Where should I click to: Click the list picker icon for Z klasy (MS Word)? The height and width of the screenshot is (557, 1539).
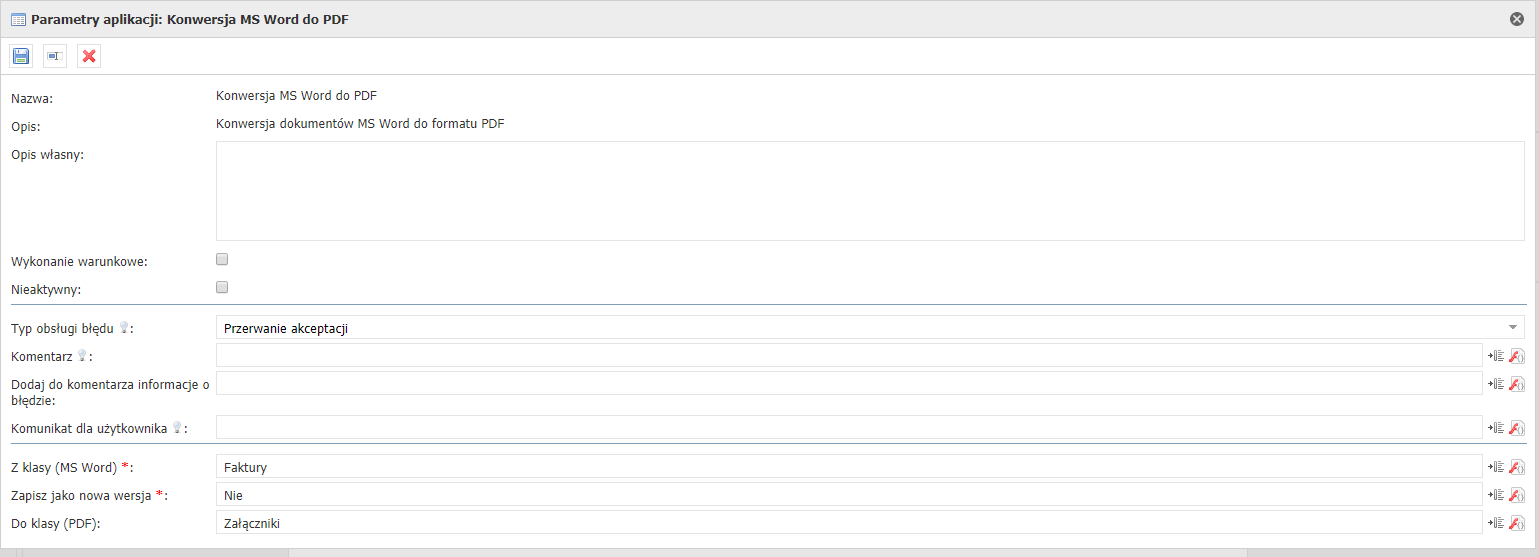[1497, 466]
